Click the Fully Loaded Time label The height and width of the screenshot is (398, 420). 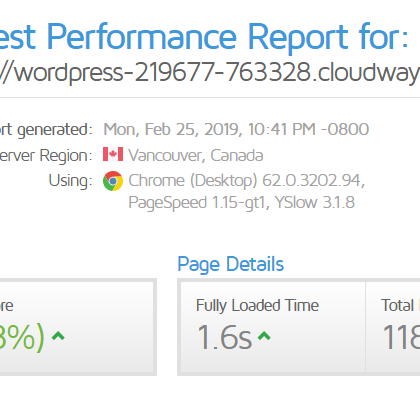257,306
